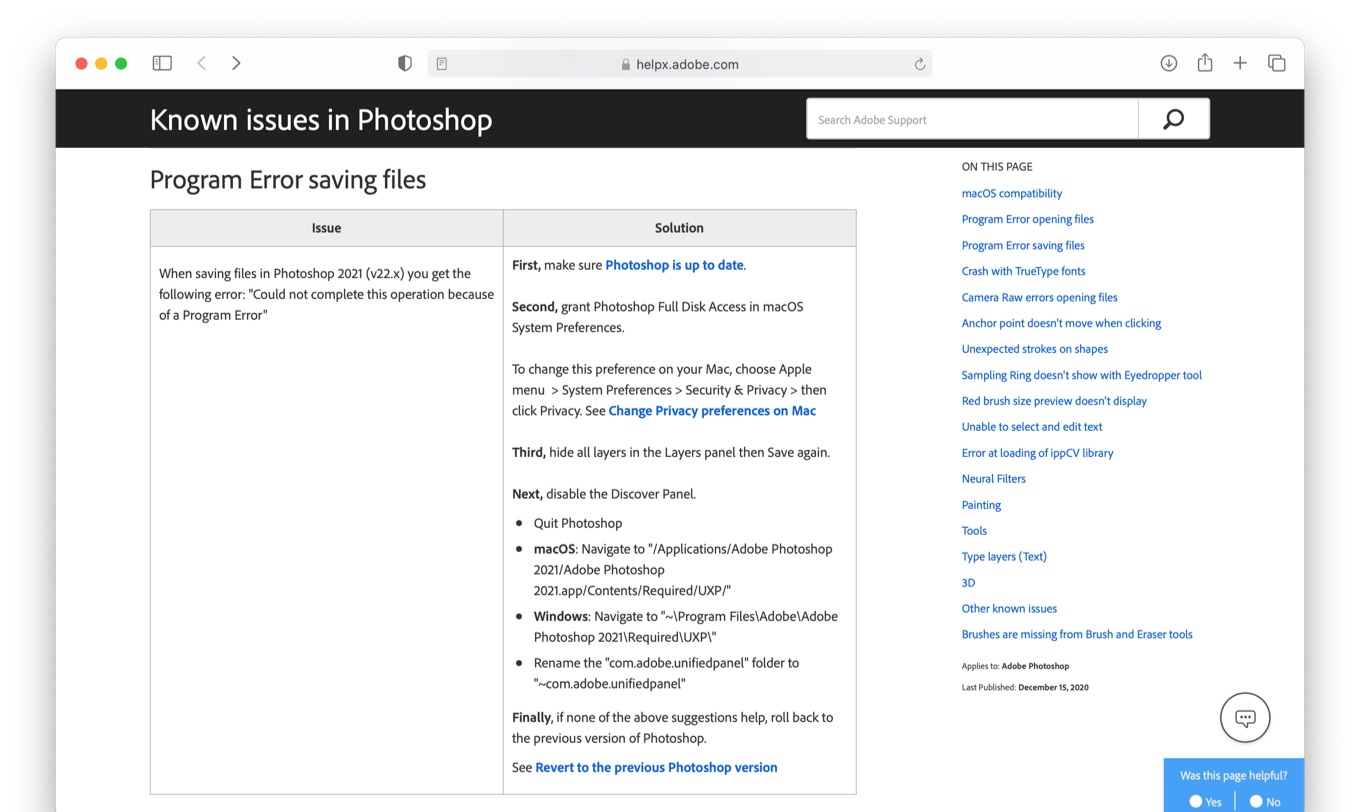Select No for page helpful
Image resolution: width=1360 pixels, height=812 pixels.
tap(1256, 800)
